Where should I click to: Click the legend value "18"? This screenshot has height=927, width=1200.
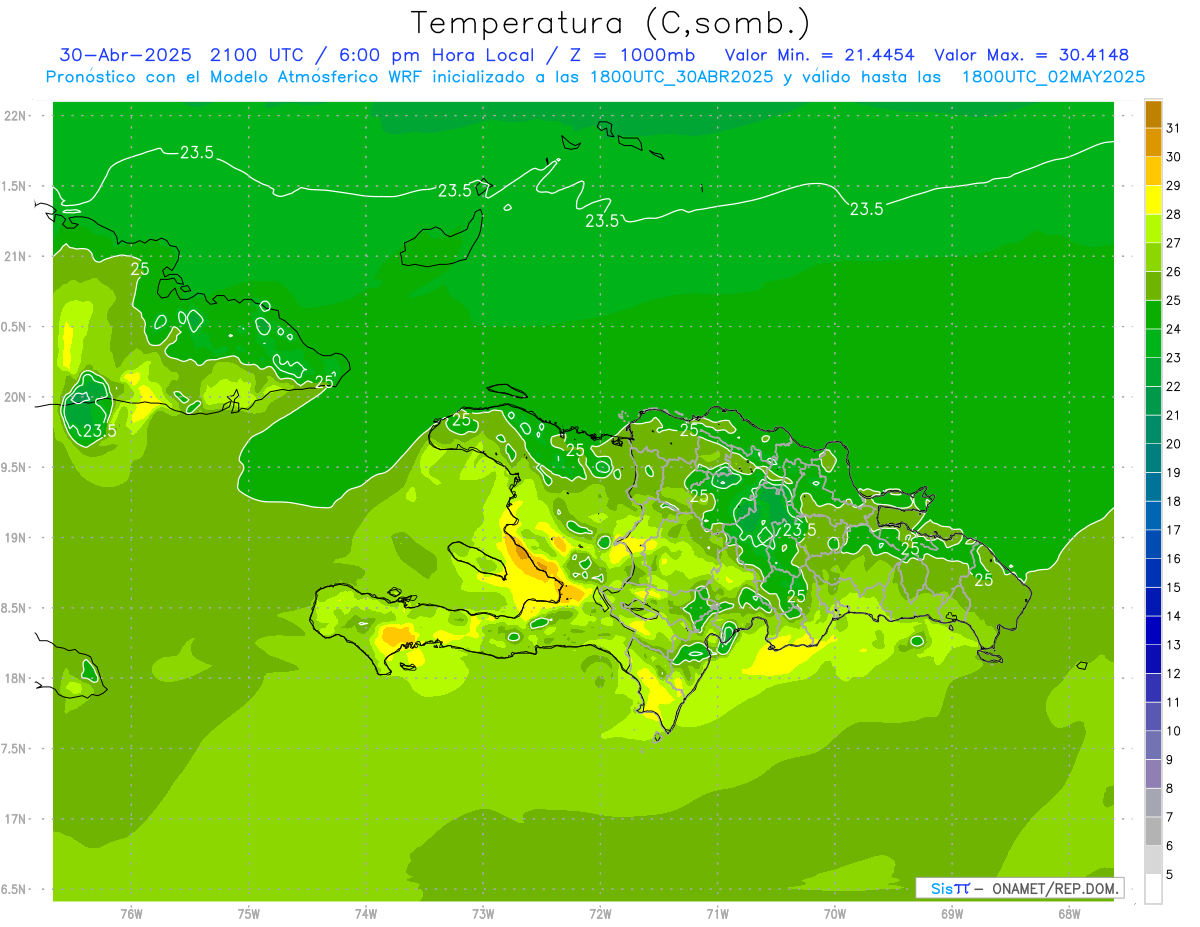coord(1174,501)
